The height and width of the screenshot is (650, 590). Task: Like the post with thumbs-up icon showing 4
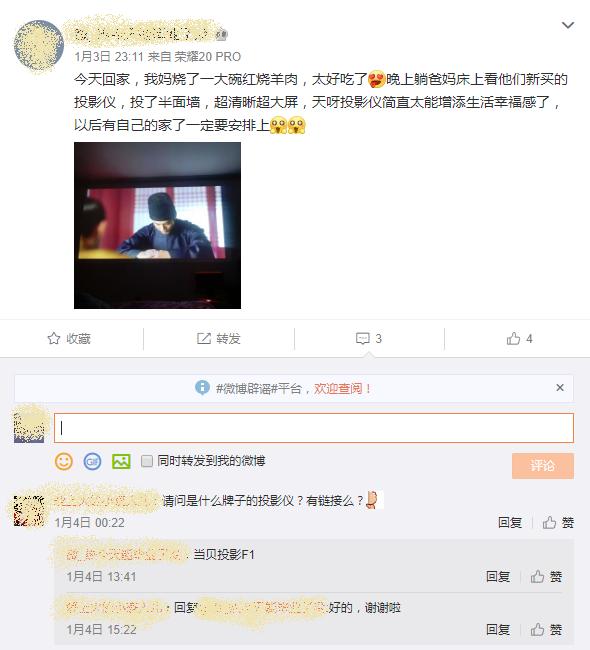click(513, 338)
